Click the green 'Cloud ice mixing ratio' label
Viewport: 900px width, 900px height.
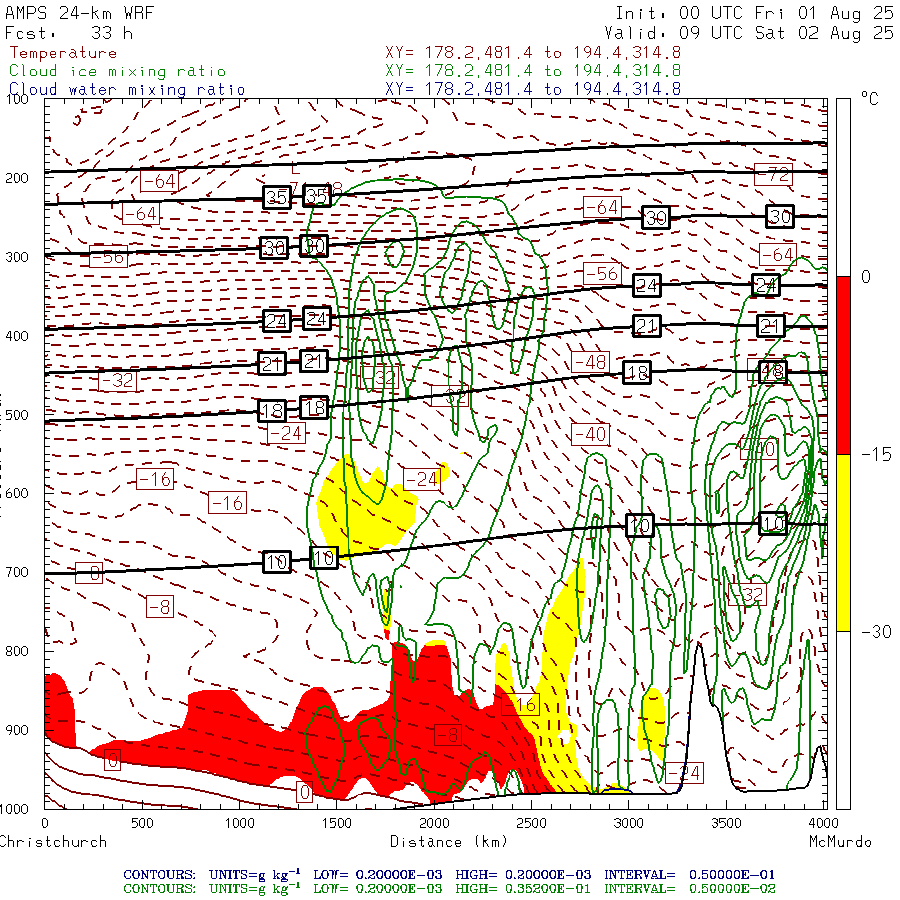coord(117,71)
